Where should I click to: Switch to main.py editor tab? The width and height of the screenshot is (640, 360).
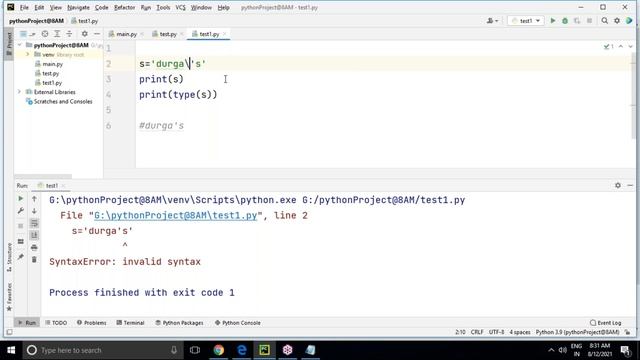[126, 34]
